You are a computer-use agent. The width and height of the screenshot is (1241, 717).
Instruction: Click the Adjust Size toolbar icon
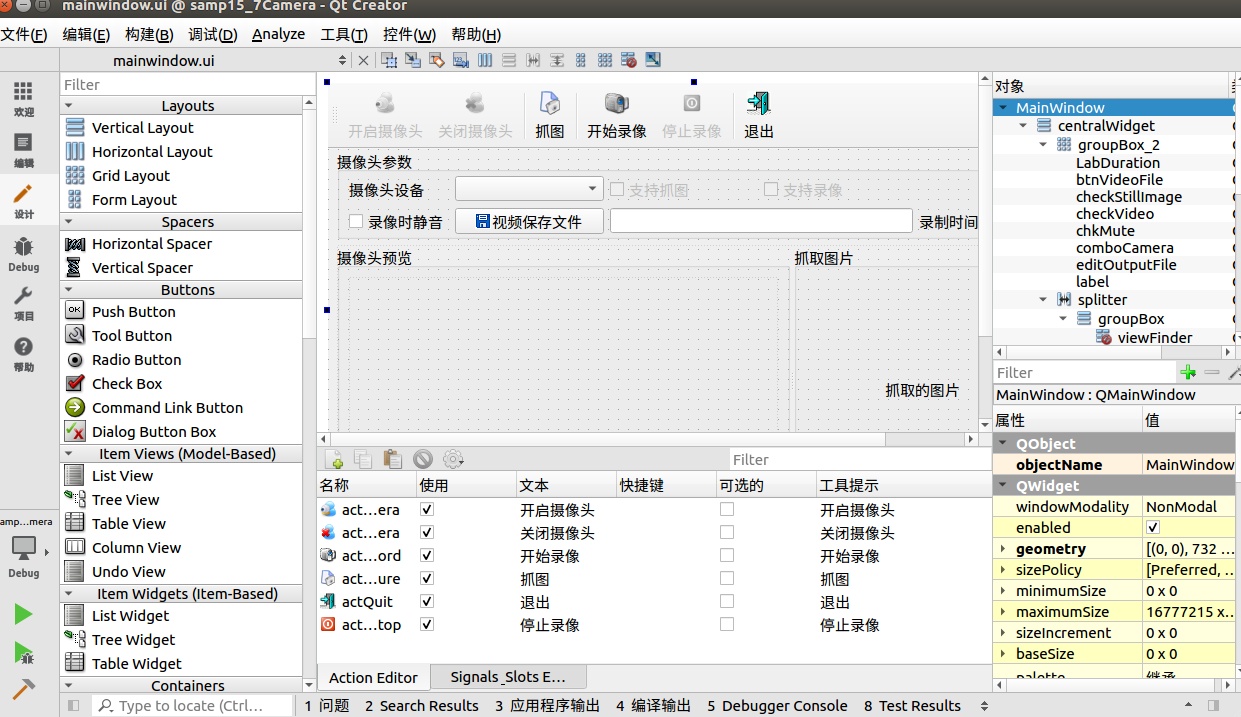pos(653,60)
